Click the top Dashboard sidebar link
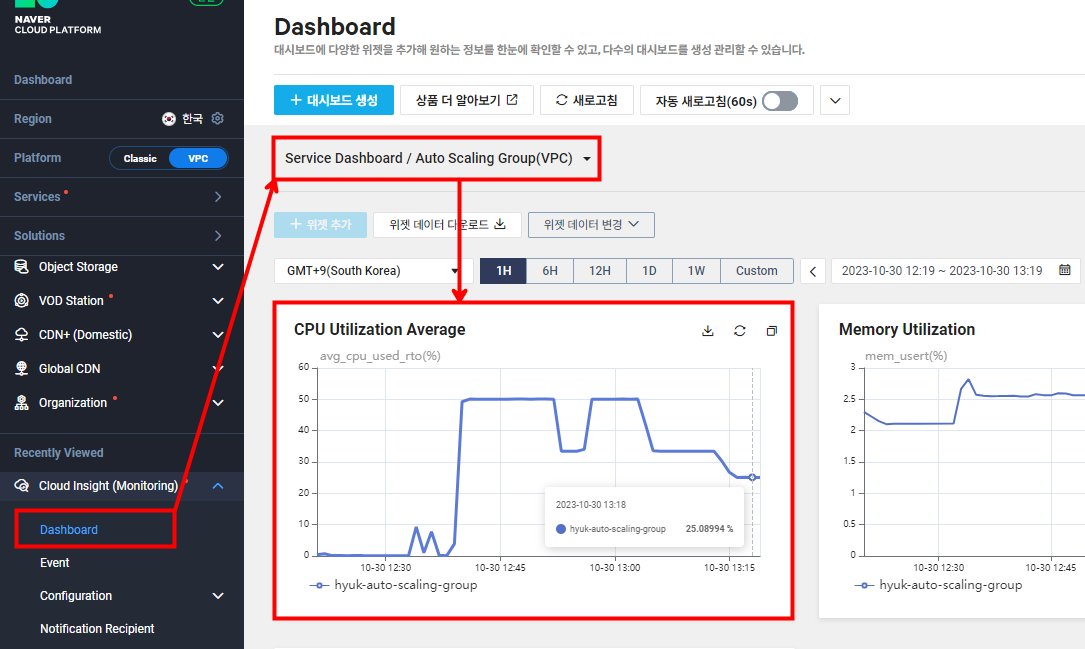 coord(43,80)
